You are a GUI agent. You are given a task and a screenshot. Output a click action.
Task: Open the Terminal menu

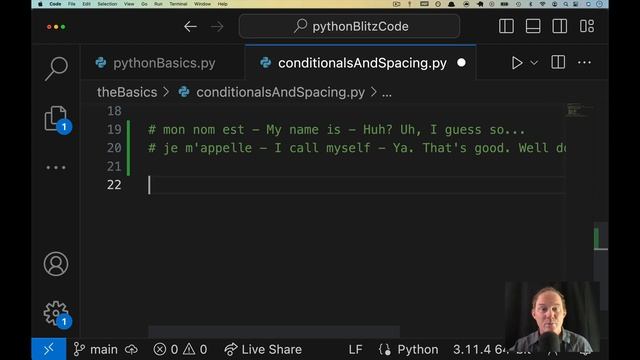pyautogui.click(x=178, y=4)
